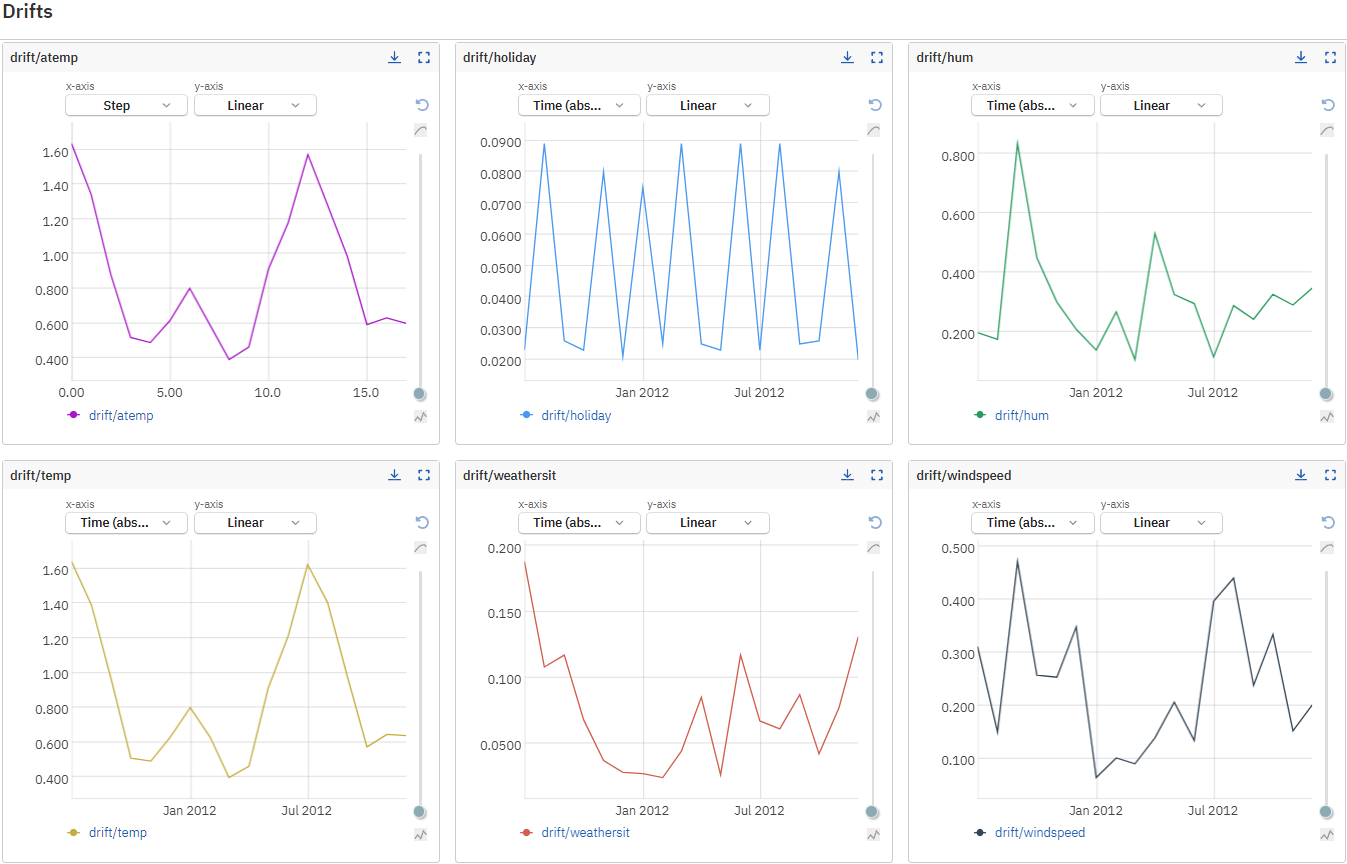Viewport: 1347px width, 864px height.
Task: Reset zoom on the drift/windspeed chart
Action: click(x=1328, y=522)
